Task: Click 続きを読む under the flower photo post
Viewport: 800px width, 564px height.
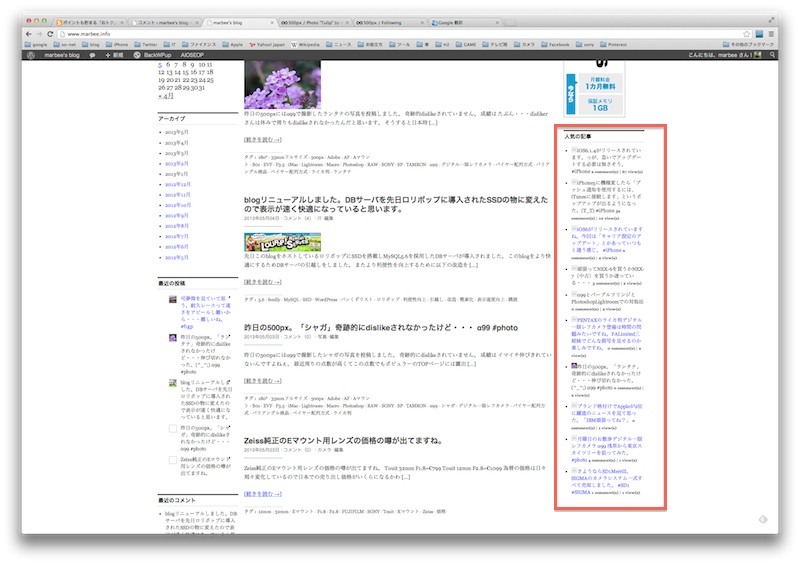Action: 263,139
